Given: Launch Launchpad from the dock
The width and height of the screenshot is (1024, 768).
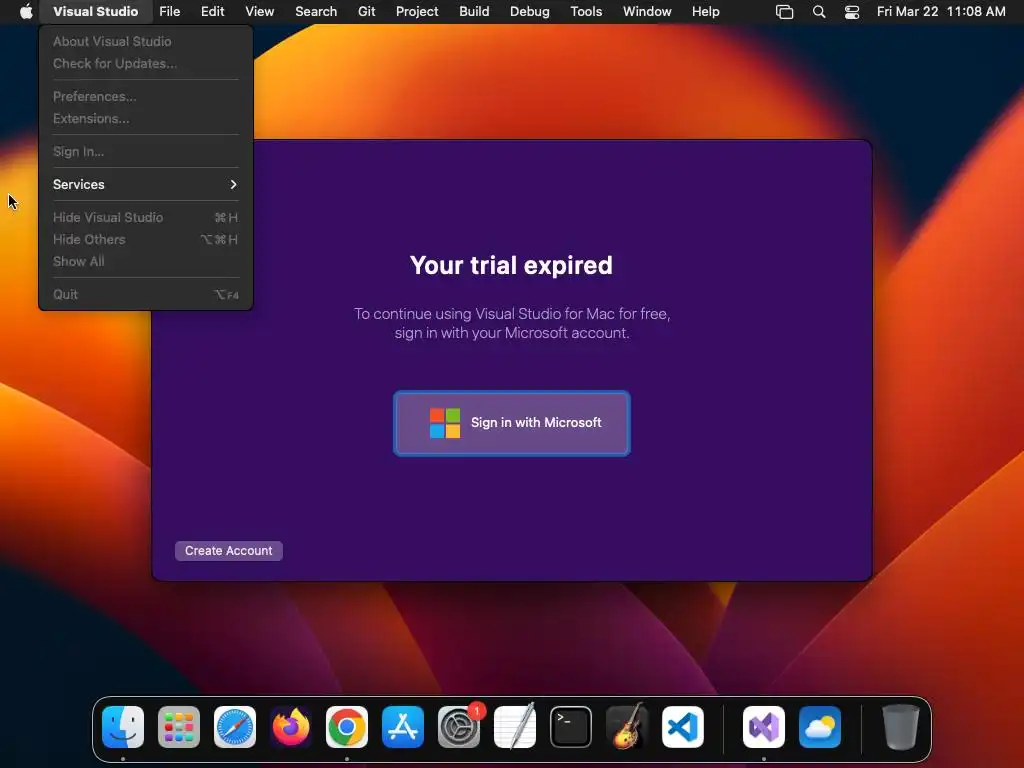Looking at the screenshot, I should pos(179,726).
